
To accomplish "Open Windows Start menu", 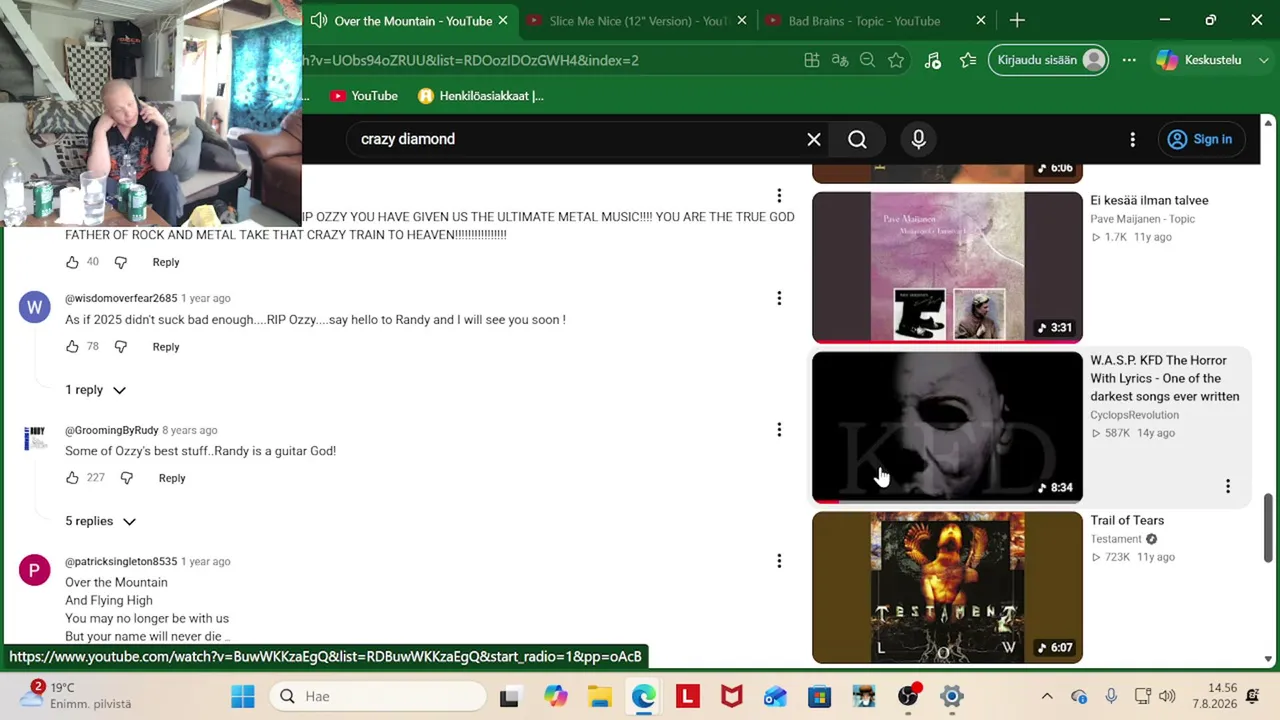I will pos(243,696).
